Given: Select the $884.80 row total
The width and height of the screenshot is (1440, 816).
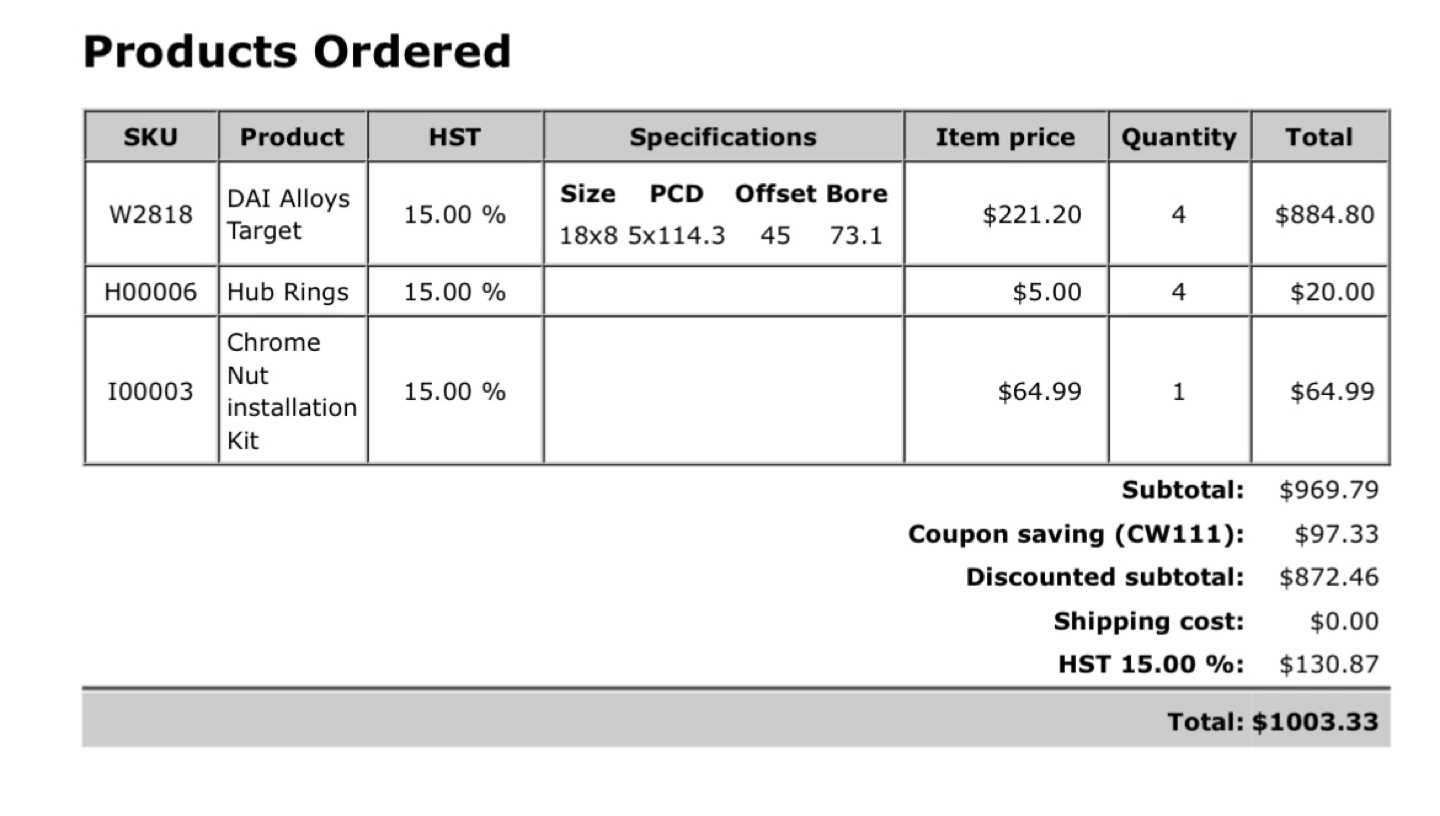Looking at the screenshot, I should click(x=1324, y=214).
